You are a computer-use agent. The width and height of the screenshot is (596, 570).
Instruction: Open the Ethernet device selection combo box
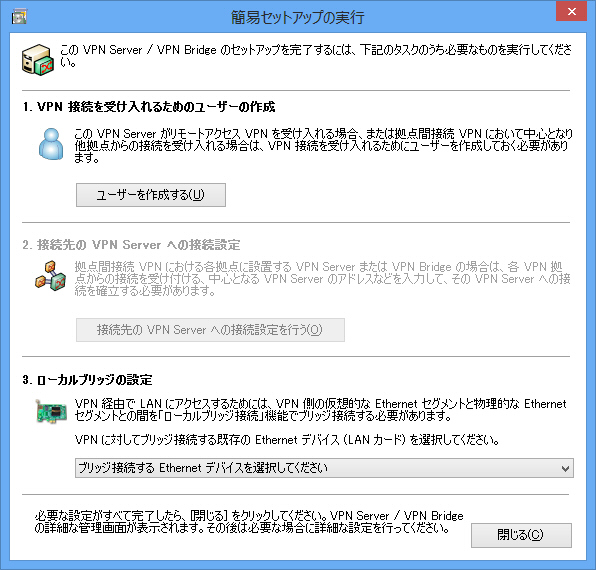(324, 468)
